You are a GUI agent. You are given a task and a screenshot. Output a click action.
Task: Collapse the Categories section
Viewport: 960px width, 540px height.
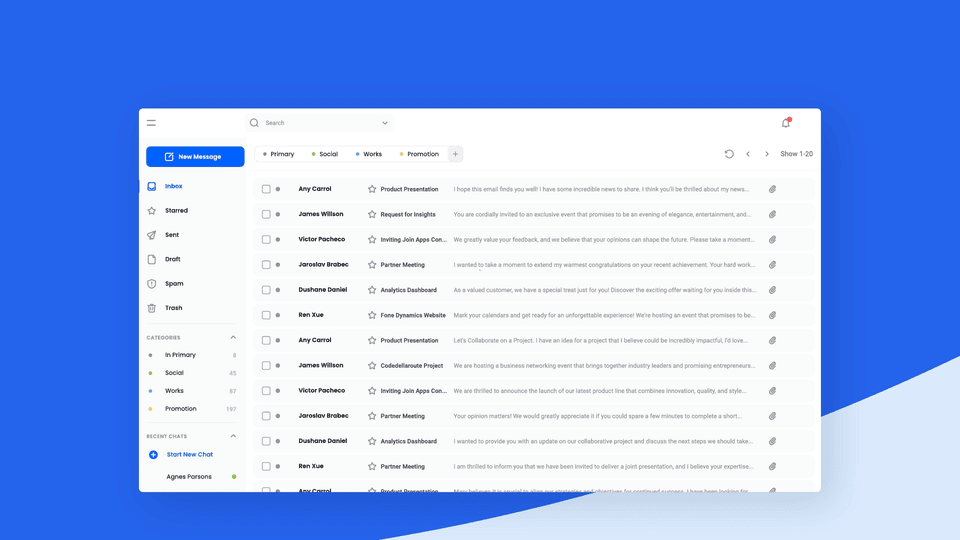point(233,338)
